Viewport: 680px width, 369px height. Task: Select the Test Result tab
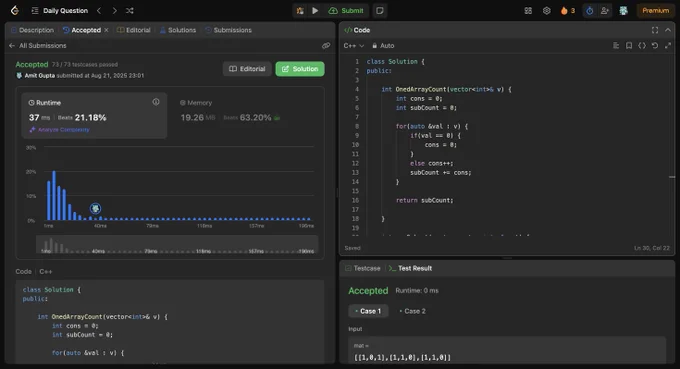pos(410,268)
